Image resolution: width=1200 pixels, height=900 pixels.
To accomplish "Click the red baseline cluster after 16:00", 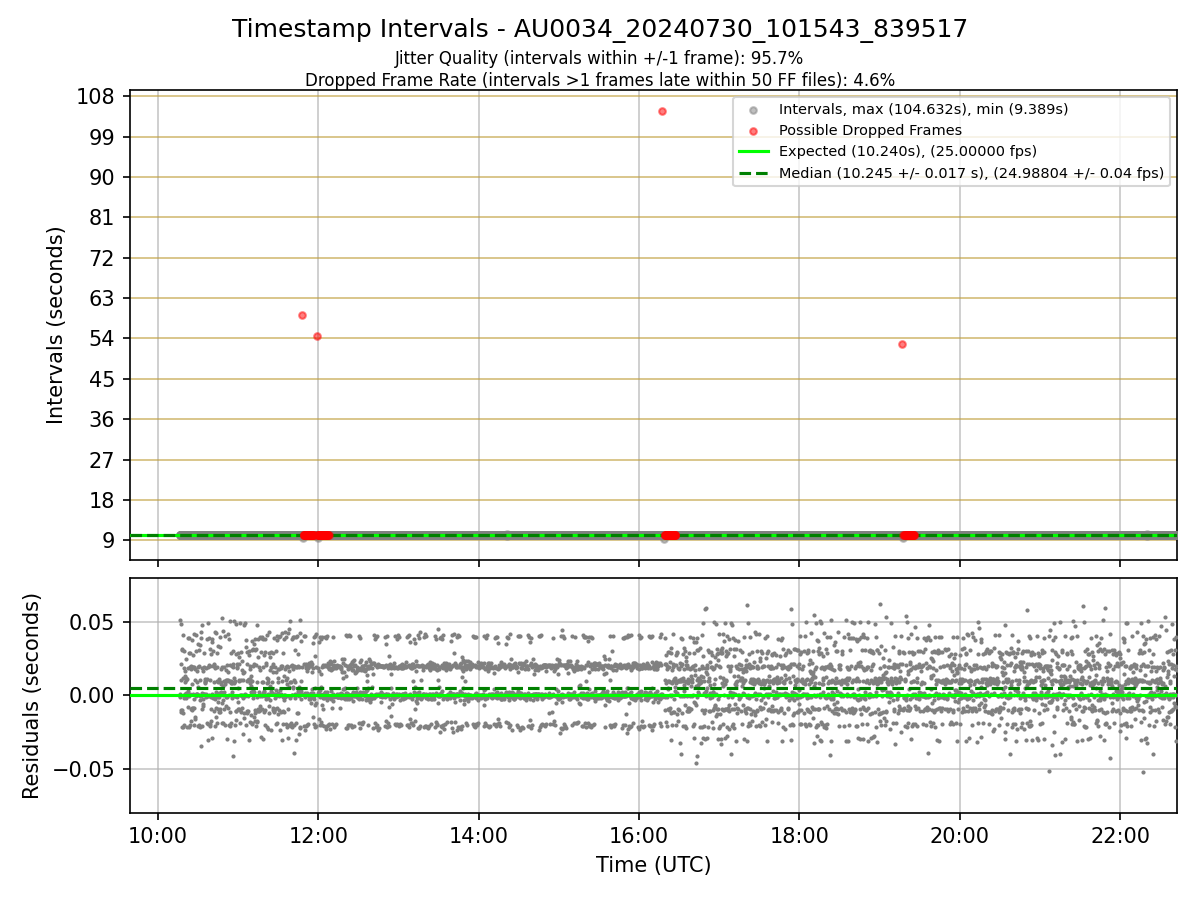I will point(670,535).
